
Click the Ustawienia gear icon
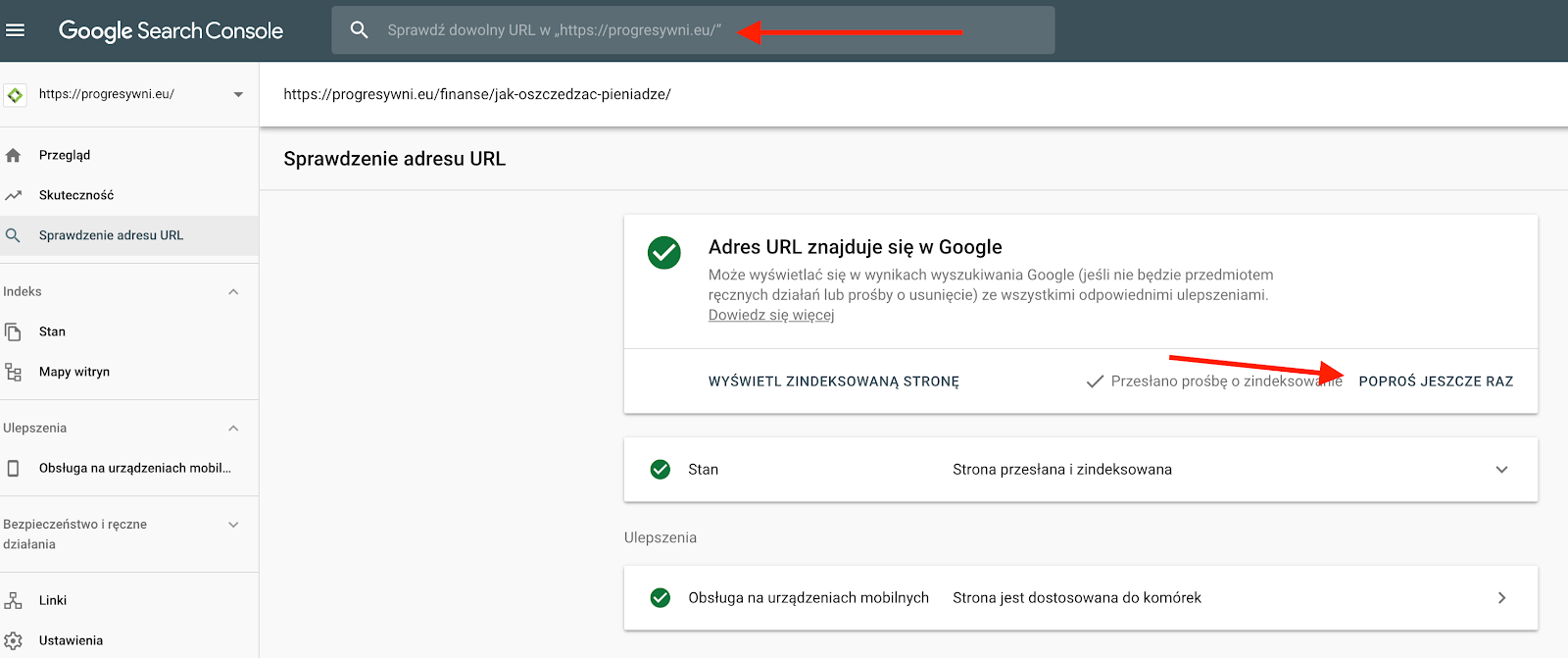pos(13,640)
